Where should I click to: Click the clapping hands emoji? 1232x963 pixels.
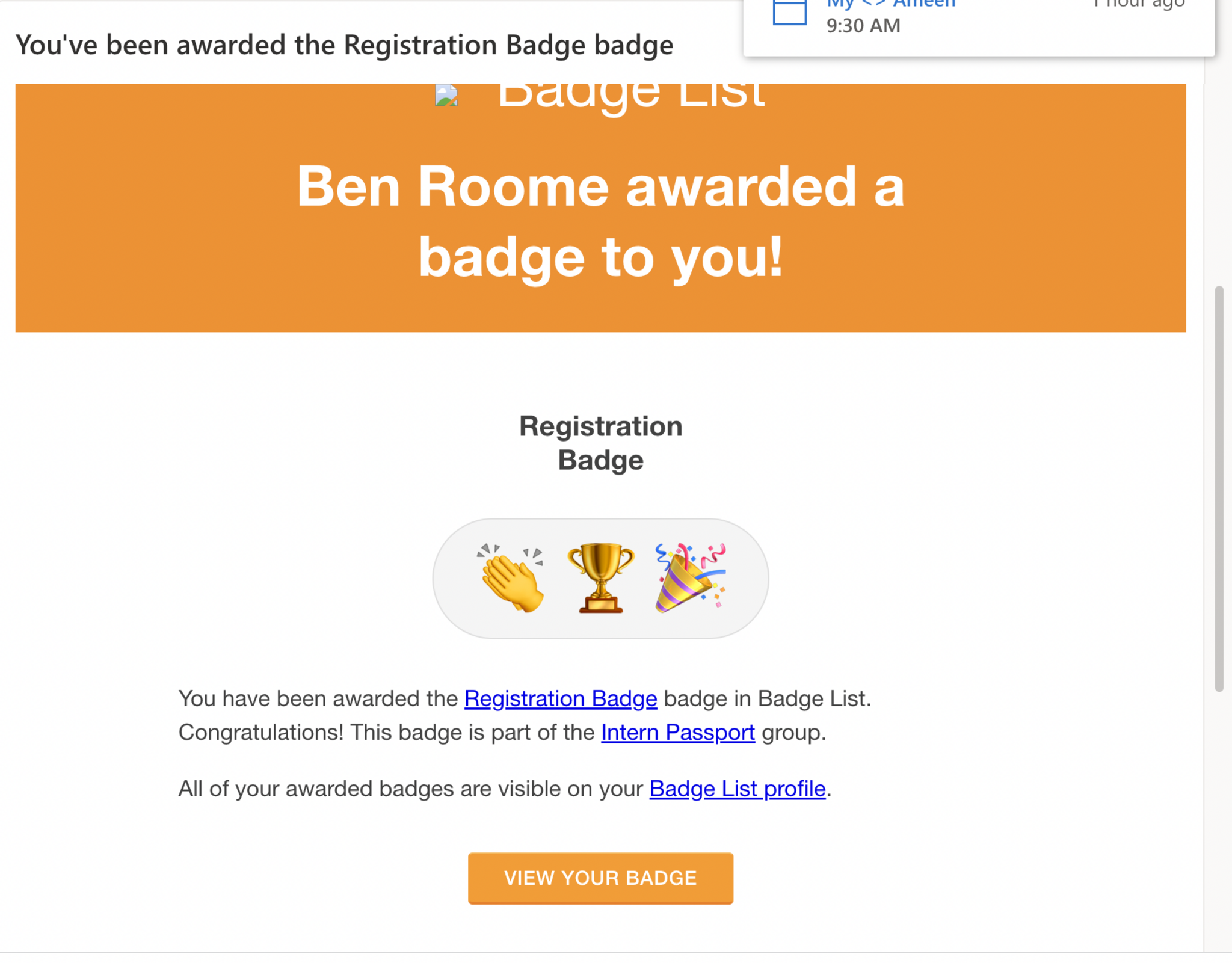point(512,578)
